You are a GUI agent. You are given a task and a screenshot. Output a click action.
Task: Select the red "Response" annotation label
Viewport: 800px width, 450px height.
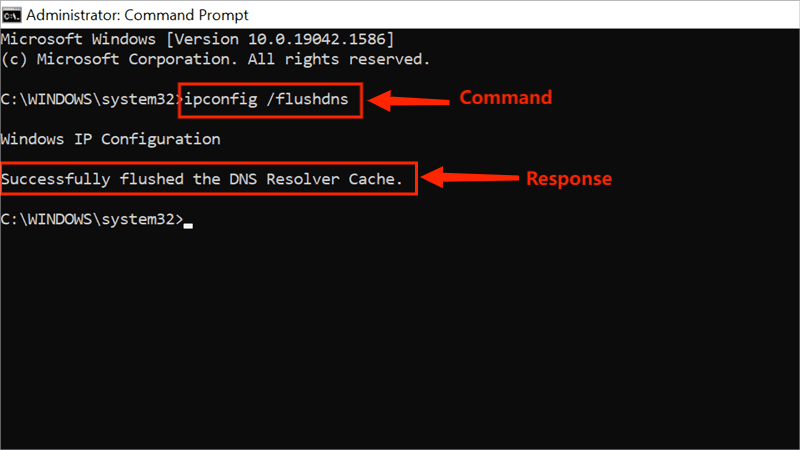pos(568,179)
